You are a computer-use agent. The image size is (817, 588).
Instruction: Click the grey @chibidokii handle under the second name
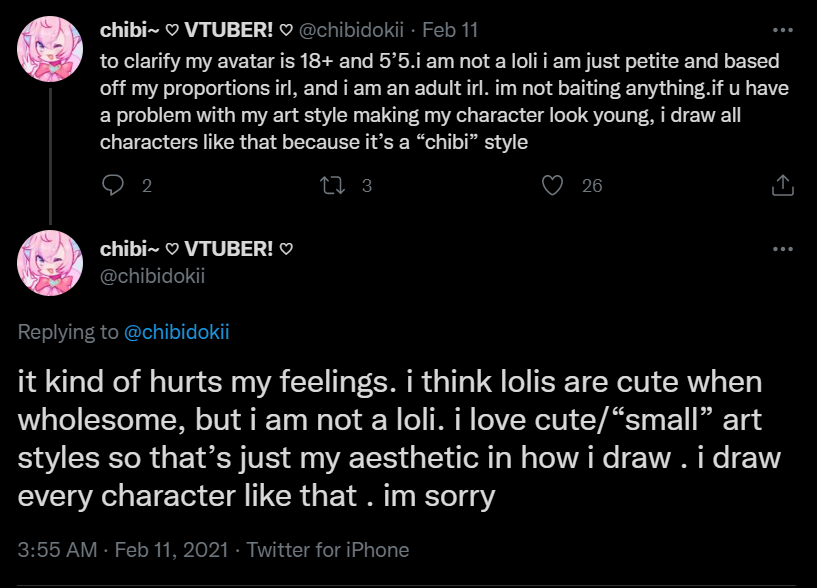[152, 276]
